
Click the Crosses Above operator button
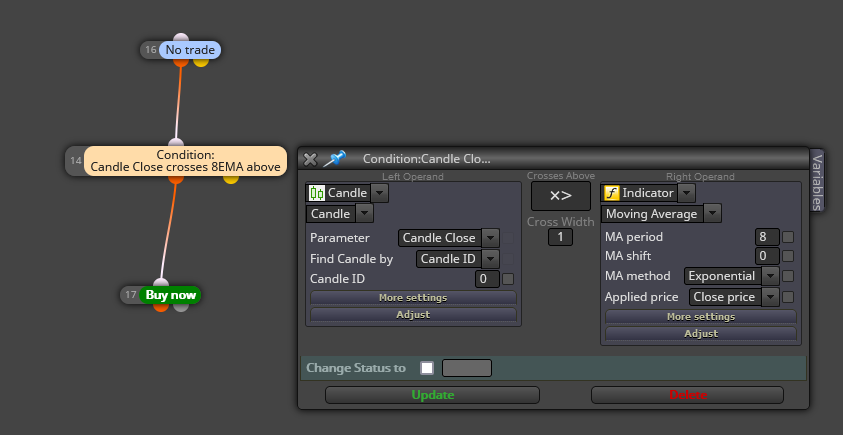pos(561,196)
